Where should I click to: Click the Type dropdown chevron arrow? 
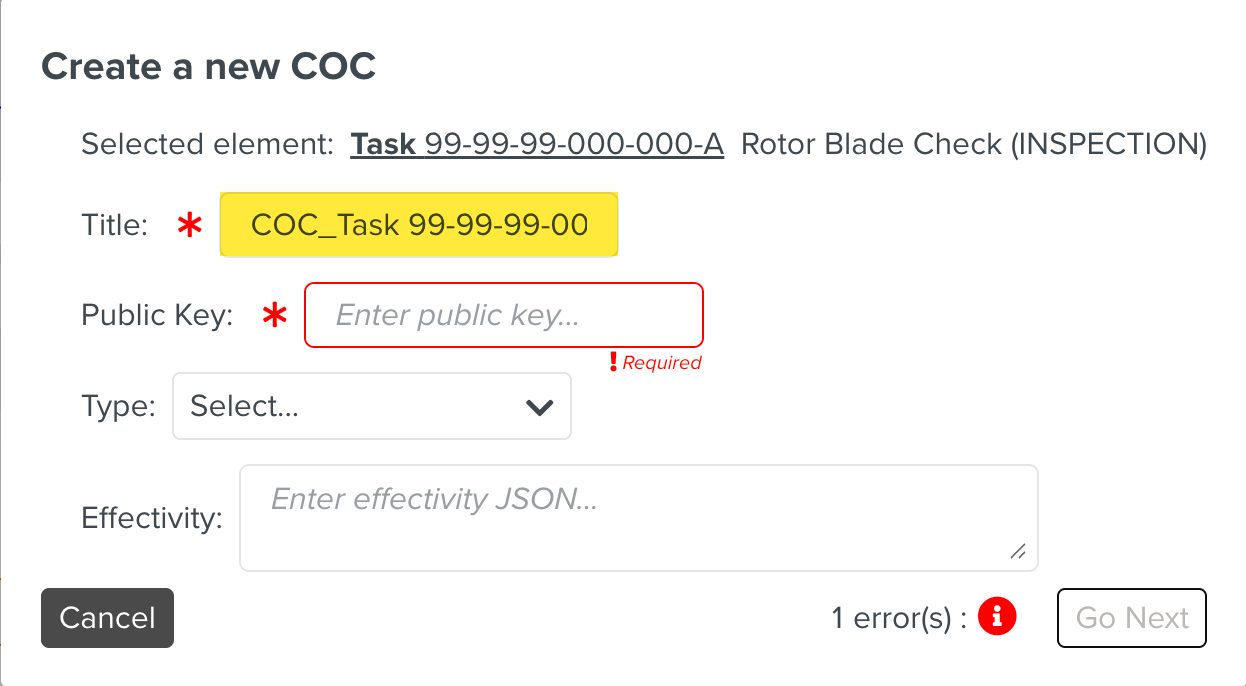point(539,407)
